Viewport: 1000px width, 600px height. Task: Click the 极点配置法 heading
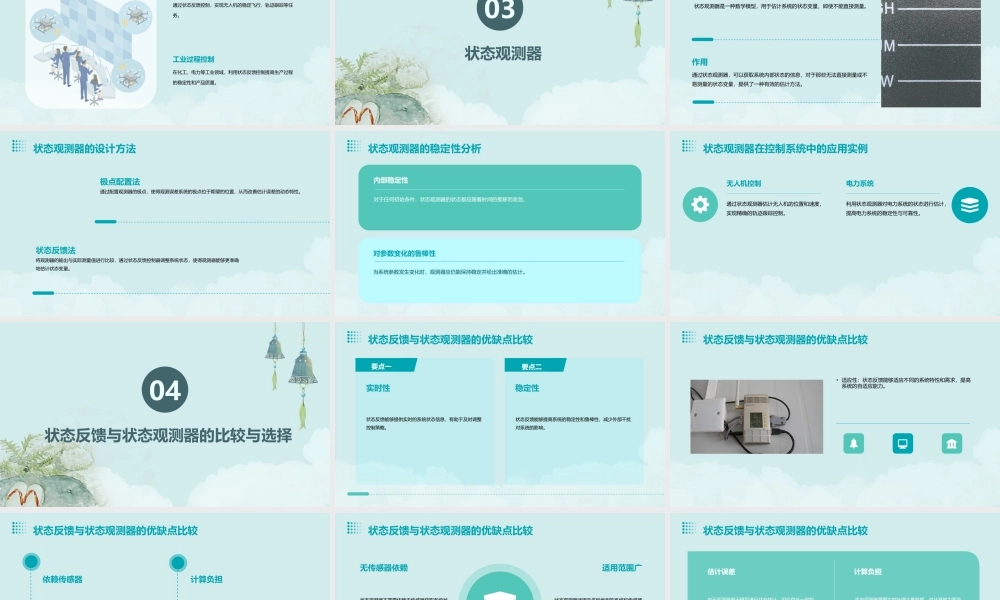pyautogui.click(x=120, y=182)
